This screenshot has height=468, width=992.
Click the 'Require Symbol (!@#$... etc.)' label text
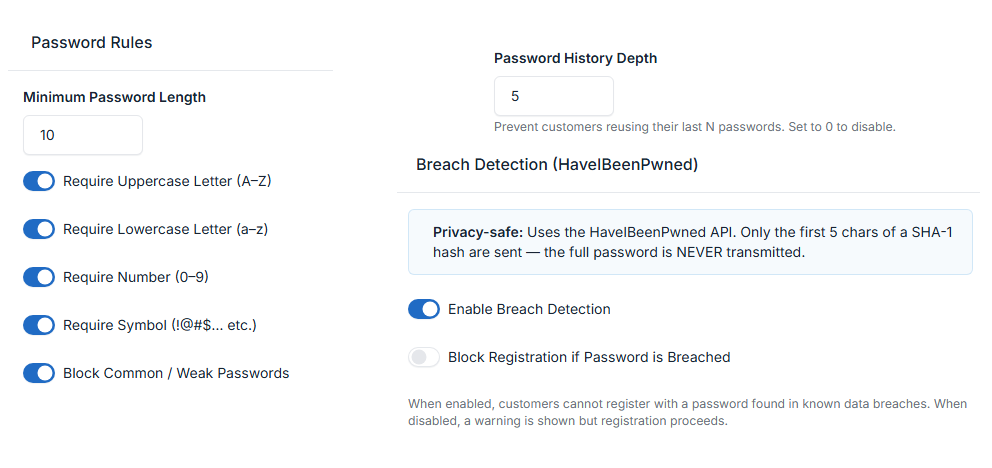point(161,325)
